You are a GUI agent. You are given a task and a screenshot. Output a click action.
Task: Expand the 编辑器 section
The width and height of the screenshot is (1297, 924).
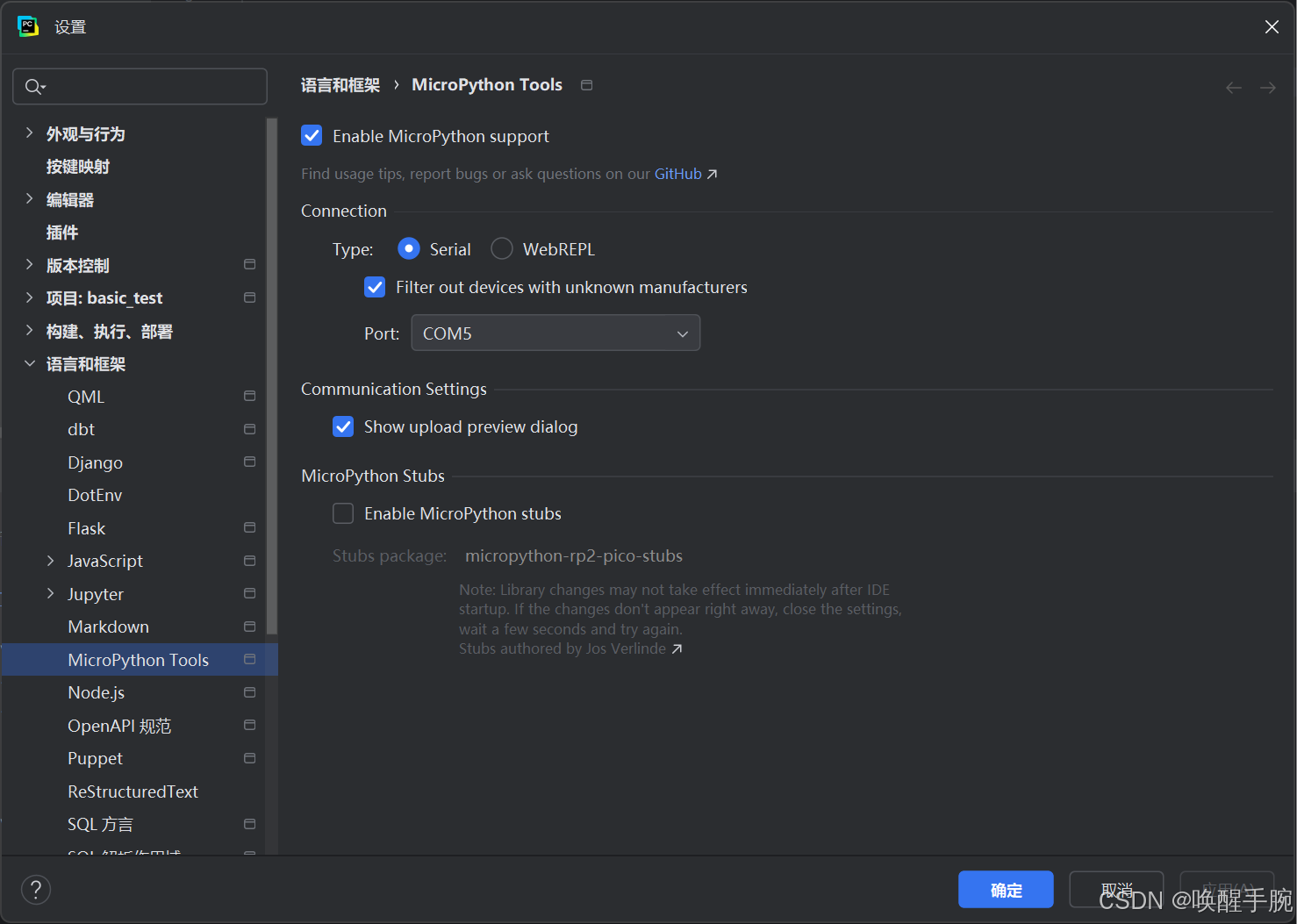tap(29, 198)
